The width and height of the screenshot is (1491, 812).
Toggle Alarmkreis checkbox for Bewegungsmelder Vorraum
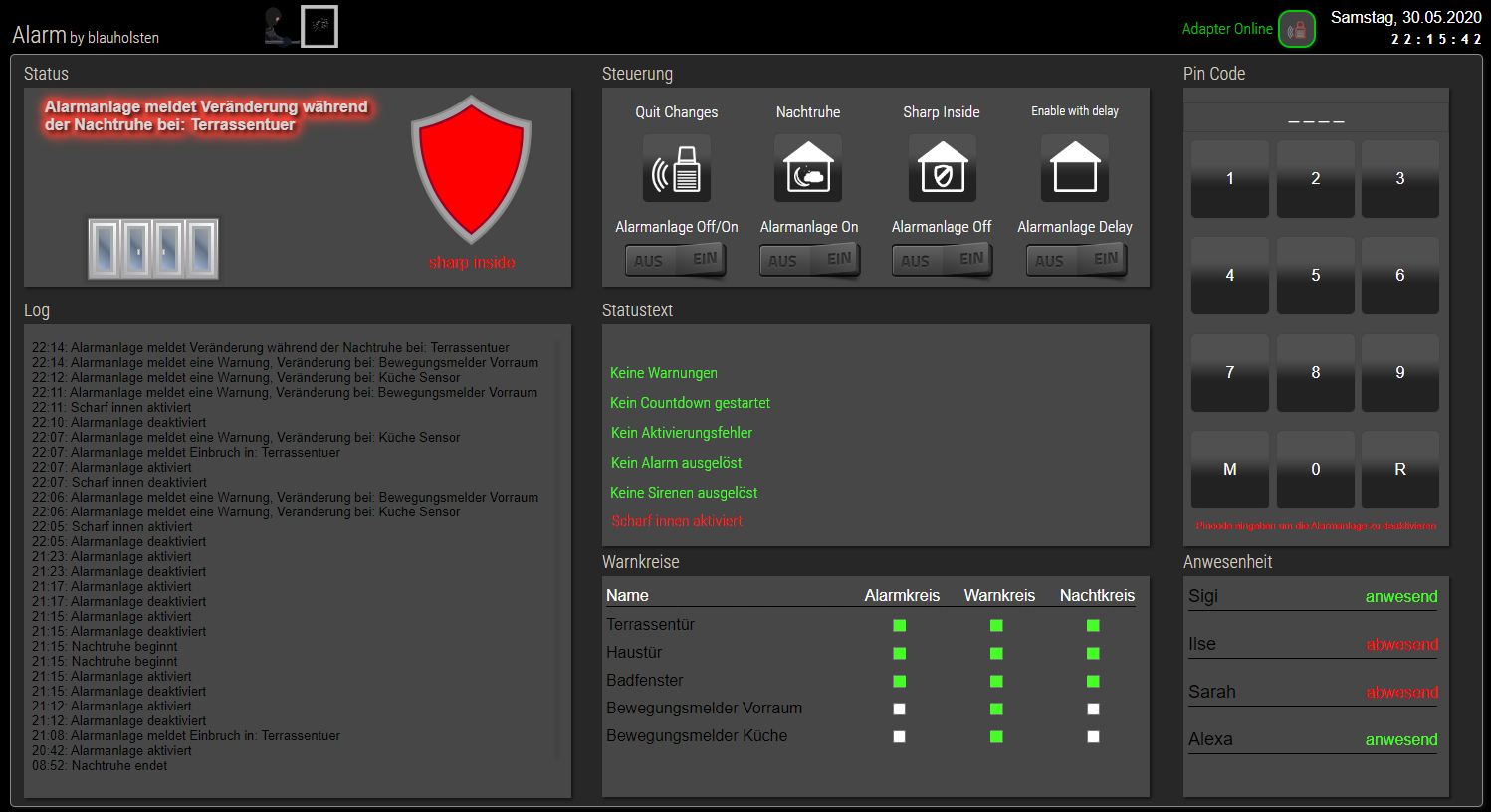click(900, 710)
